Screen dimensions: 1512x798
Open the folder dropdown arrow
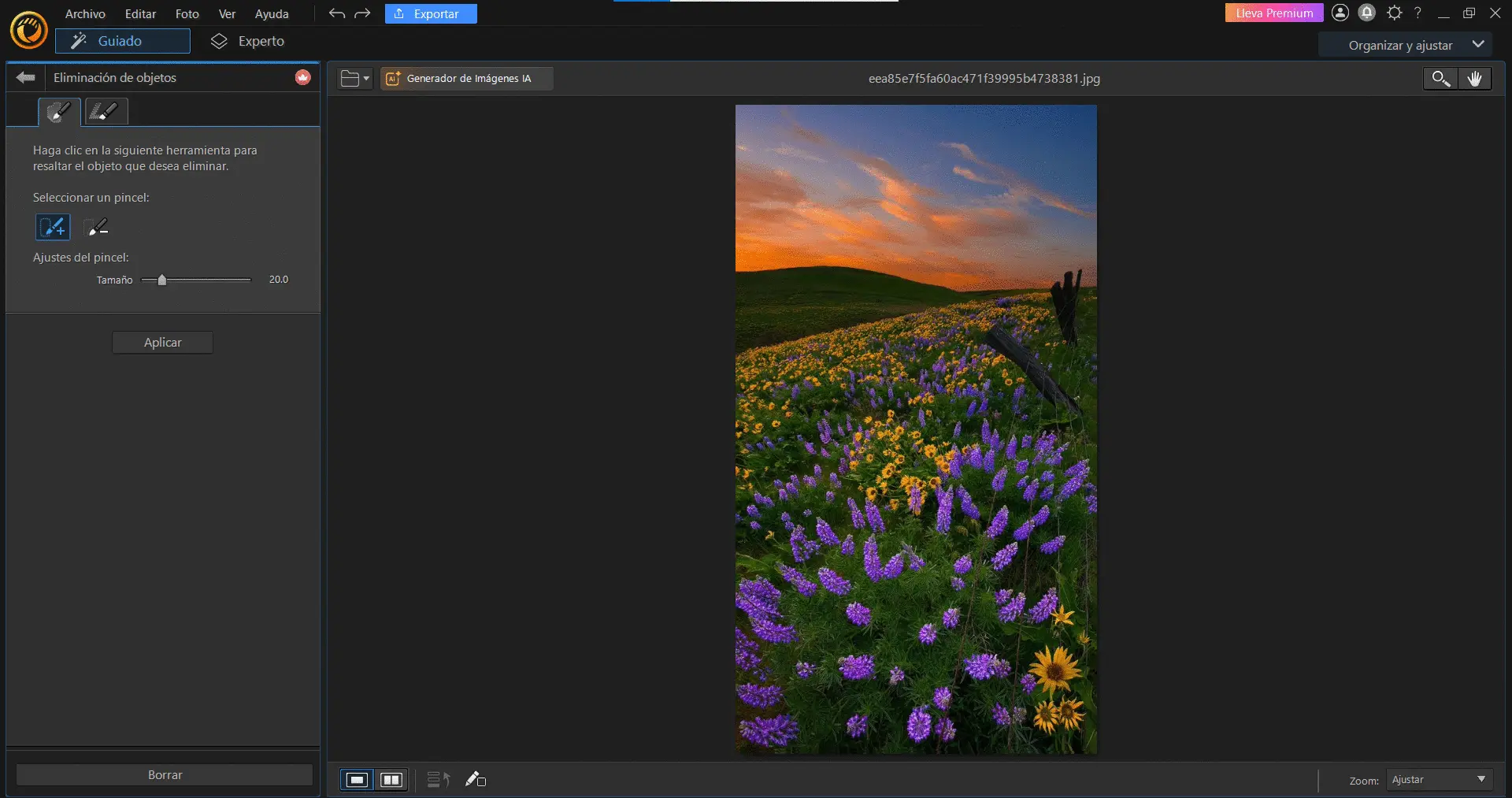tap(366, 78)
